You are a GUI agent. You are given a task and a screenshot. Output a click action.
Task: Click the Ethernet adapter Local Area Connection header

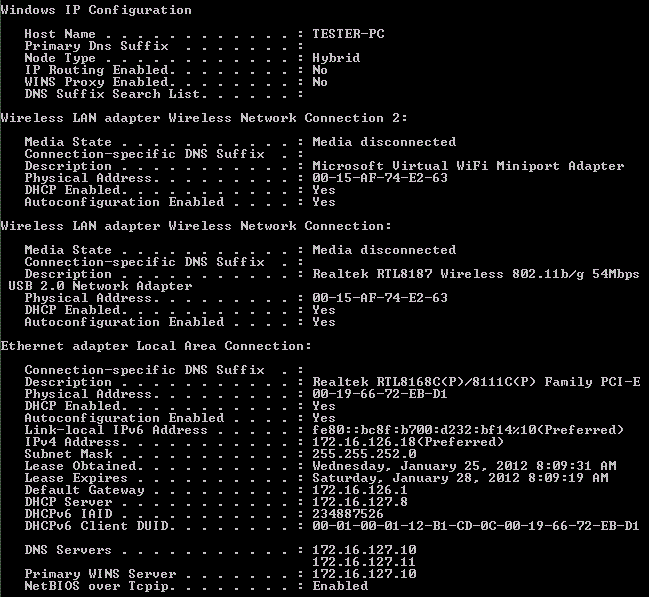[156, 346]
